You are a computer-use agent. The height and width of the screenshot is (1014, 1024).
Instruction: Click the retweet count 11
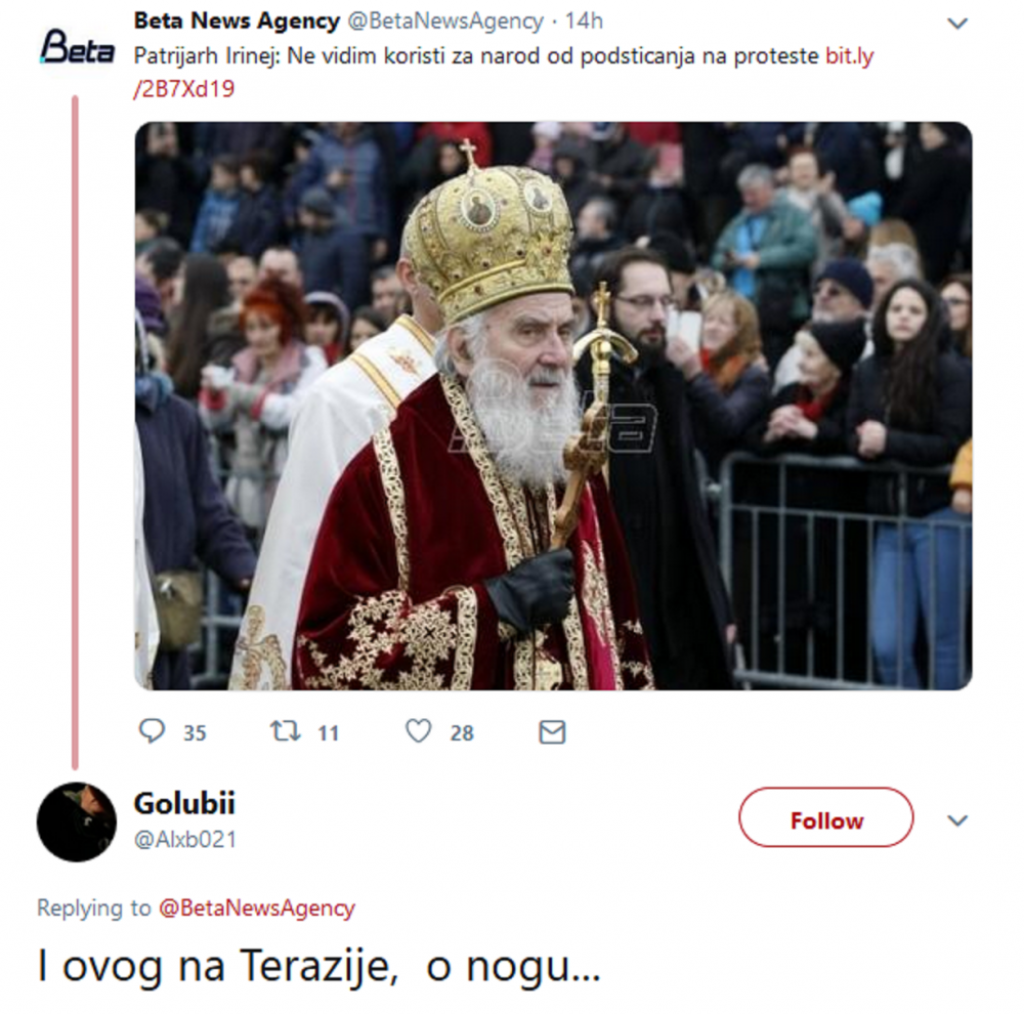(x=328, y=733)
